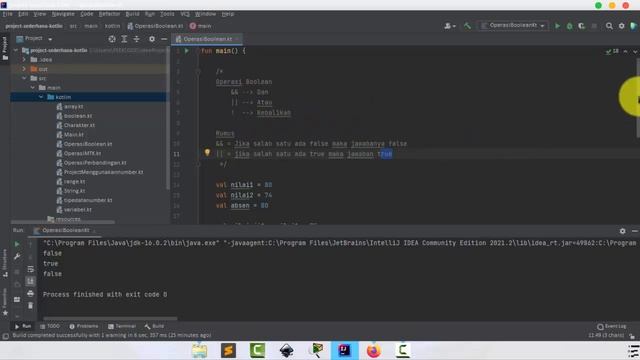Open OperasiPerbandingan.kt file
640x360 pixels.
(95, 163)
